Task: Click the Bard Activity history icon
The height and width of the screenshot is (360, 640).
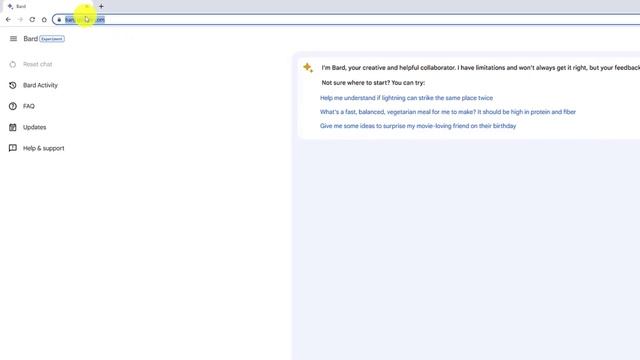Action: [13, 85]
